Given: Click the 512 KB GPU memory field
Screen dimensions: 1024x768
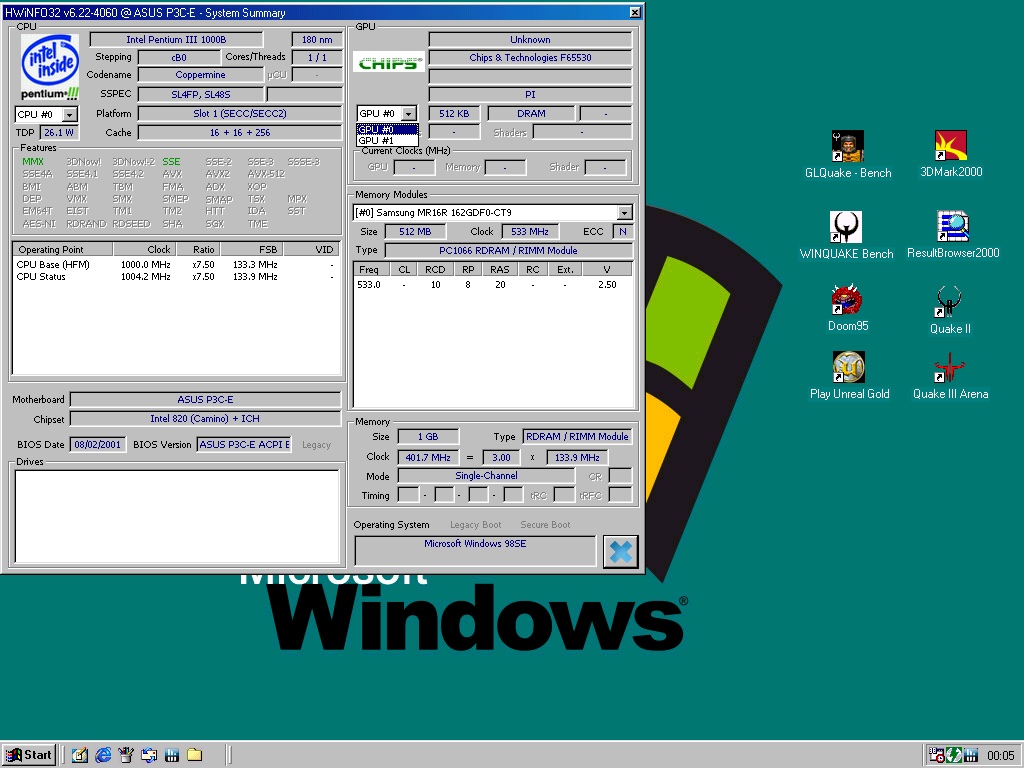Looking at the screenshot, I should pos(454,114).
